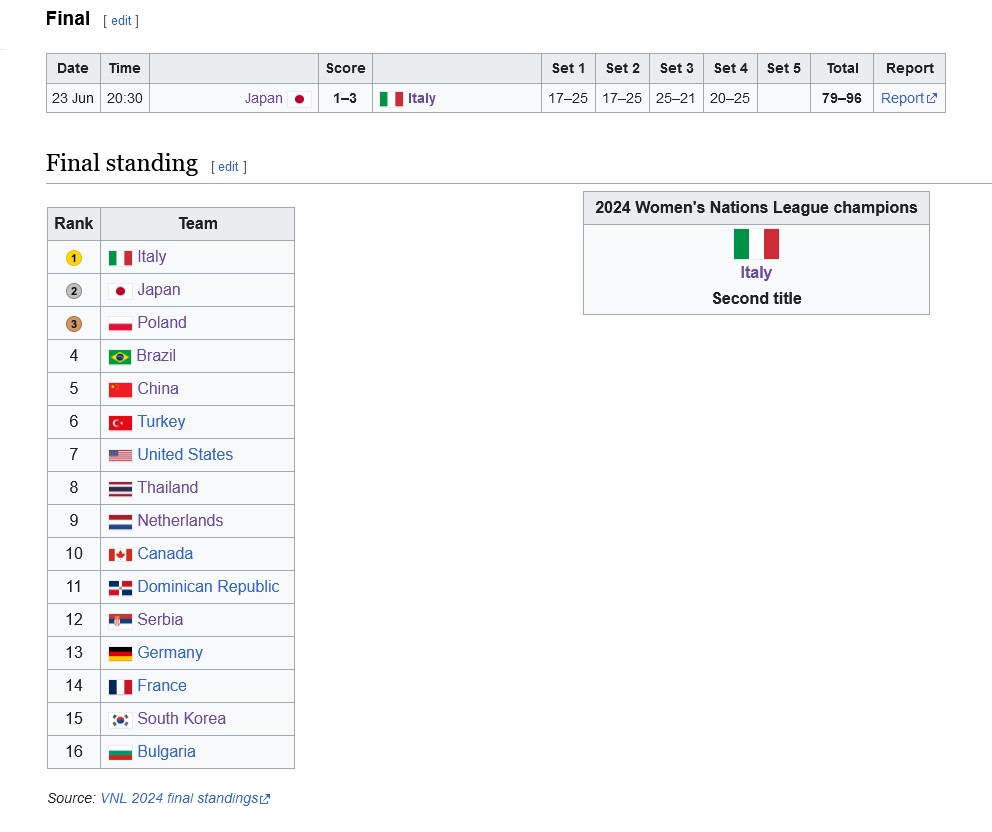The width and height of the screenshot is (992, 832).
Task: Click the Canada flag icon
Action: click(x=120, y=555)
